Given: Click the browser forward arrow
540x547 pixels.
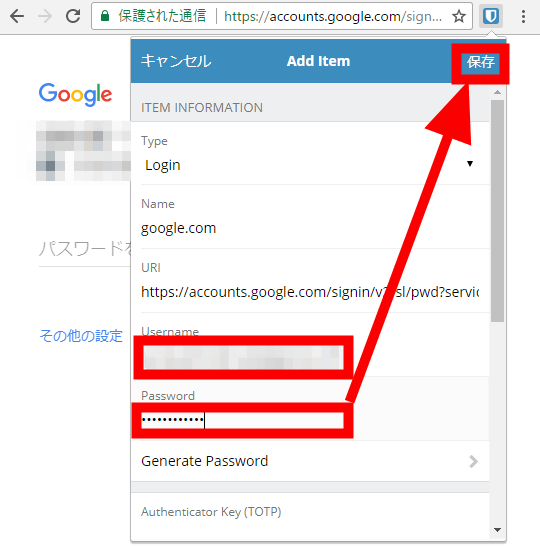Looking at the screenshot, I should click(x=45, y=16).
